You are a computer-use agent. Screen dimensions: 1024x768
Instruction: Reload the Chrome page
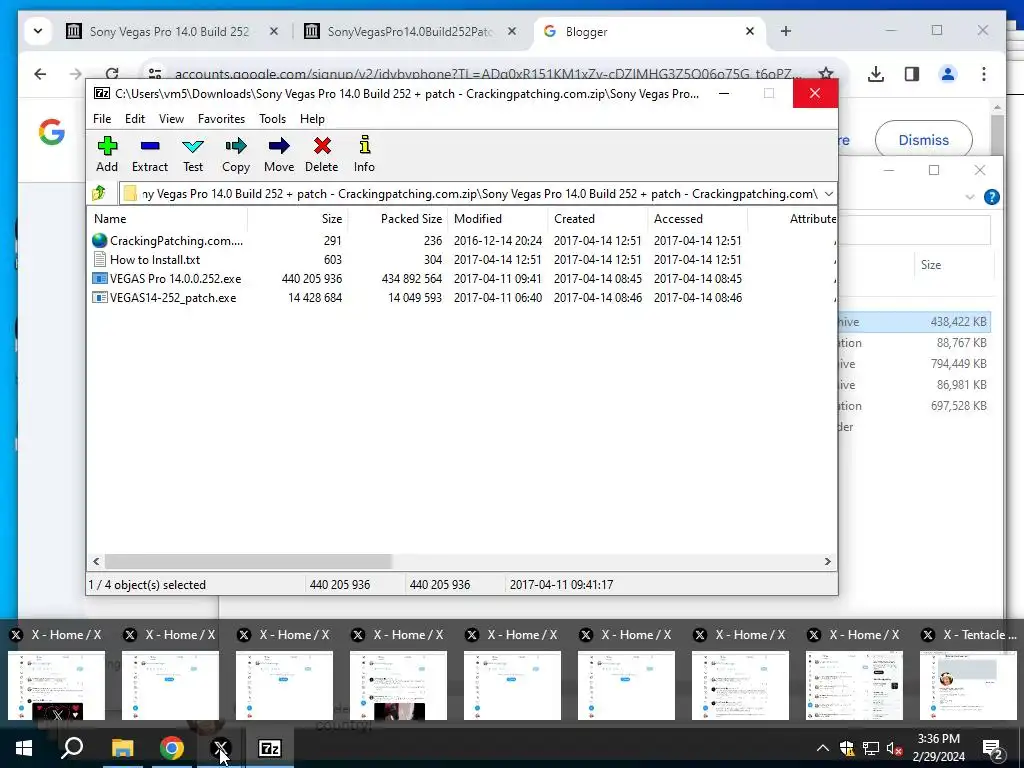112,74
